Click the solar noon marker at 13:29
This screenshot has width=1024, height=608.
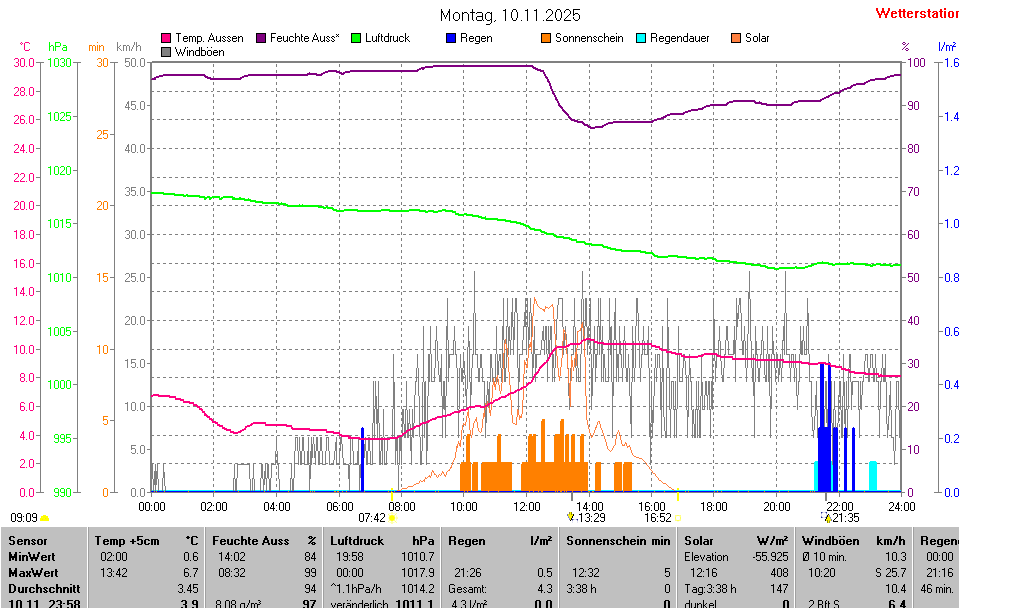(570, 517)
